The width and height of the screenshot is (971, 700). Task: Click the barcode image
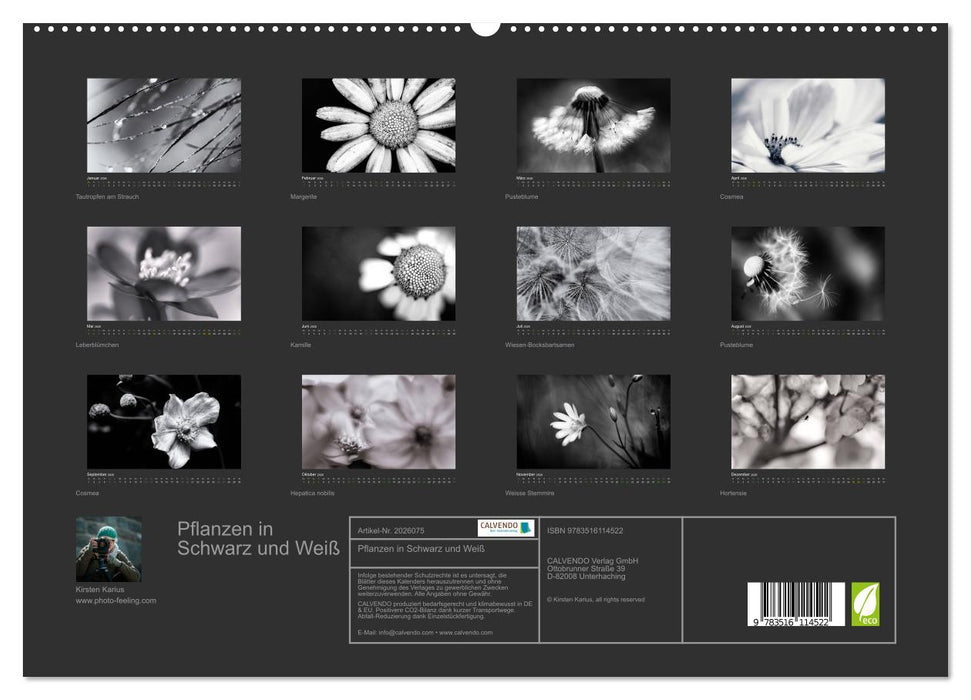pos(796,606)
